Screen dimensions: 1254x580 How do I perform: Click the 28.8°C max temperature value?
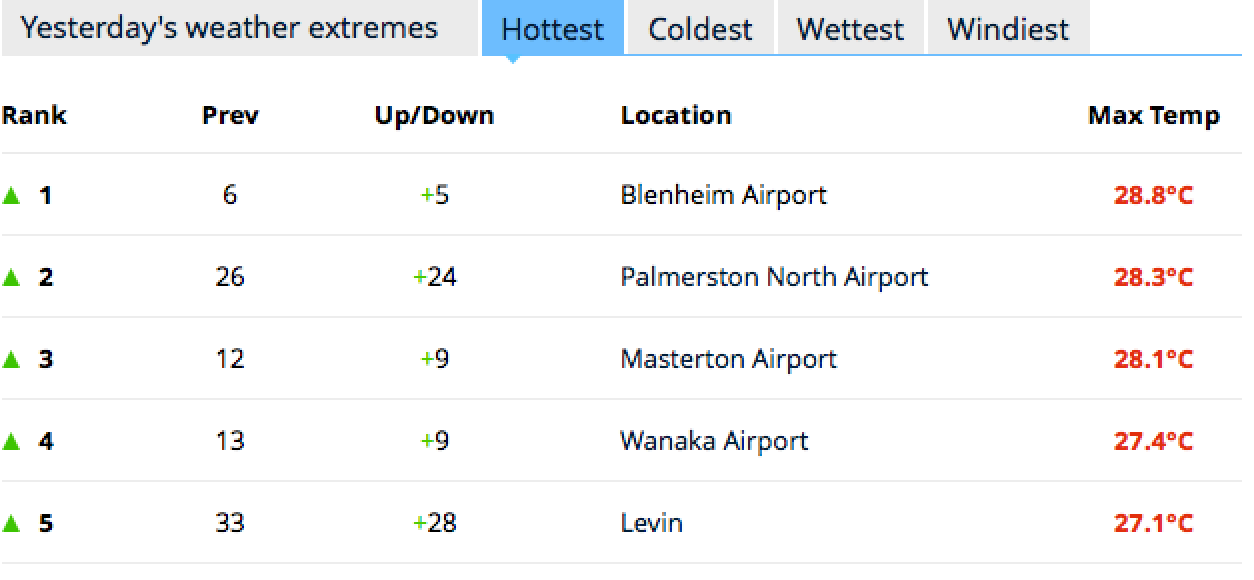1154,195
